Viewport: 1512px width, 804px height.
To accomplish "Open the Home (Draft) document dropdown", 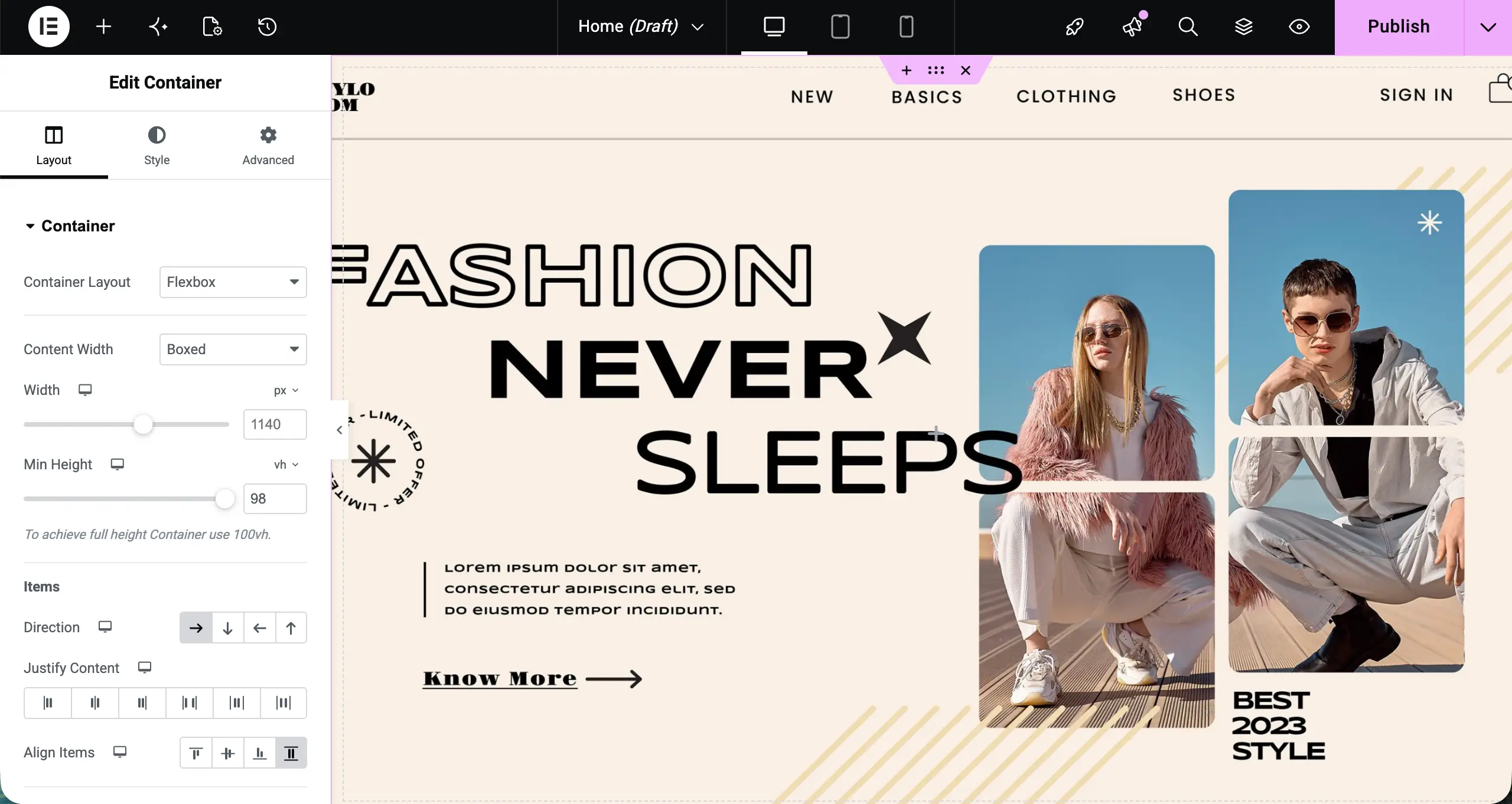I will point(641,27).
